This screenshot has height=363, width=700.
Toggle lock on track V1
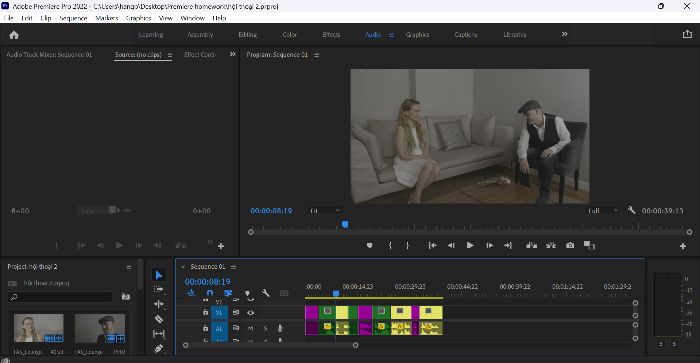205,313
